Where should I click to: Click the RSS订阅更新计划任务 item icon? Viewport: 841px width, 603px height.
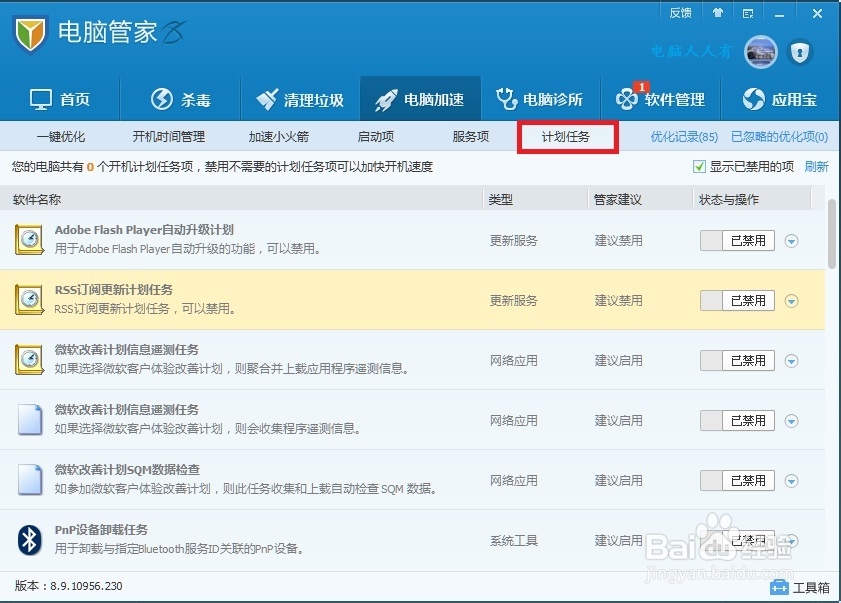[27, 300]
